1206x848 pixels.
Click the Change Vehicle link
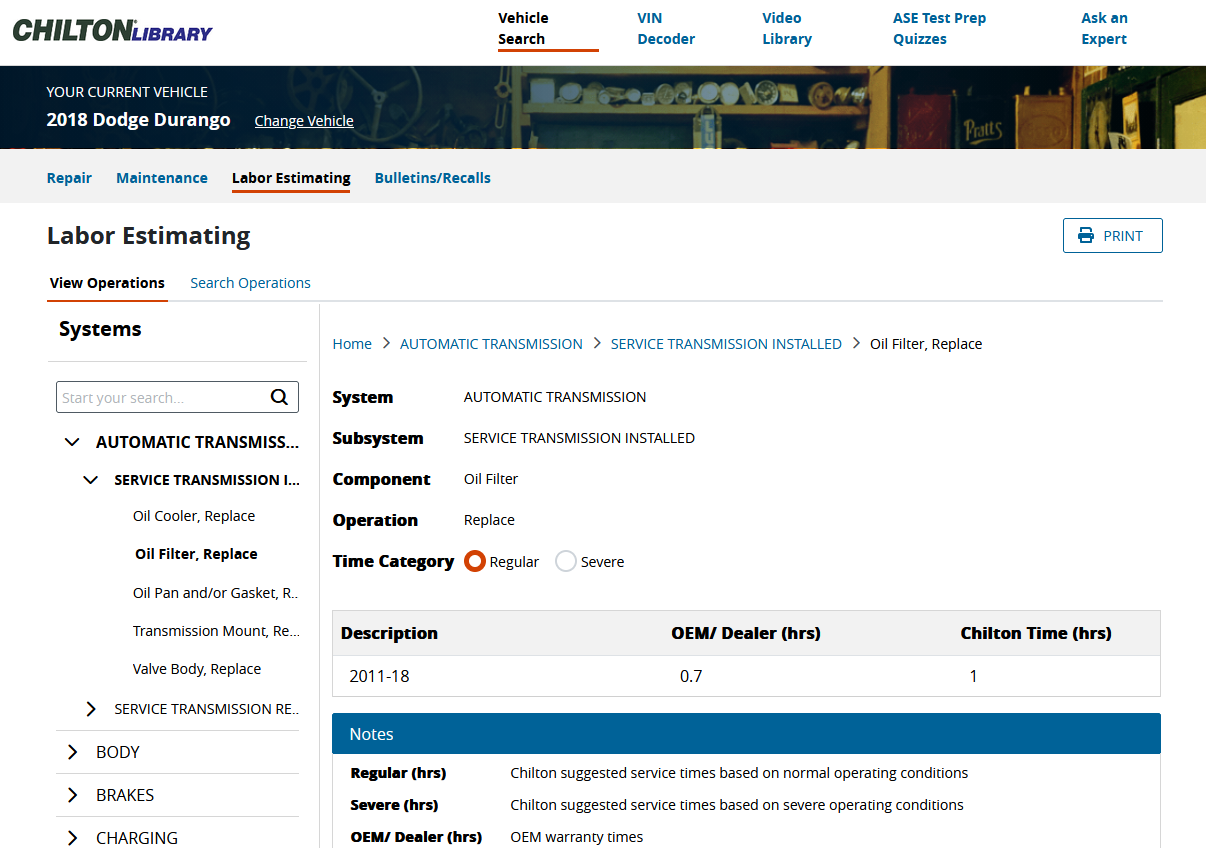tap(304, 121)
